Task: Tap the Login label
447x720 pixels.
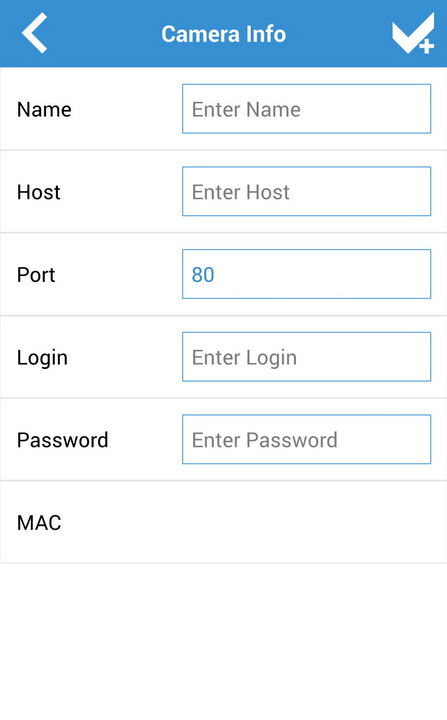Action: [42, 359]
